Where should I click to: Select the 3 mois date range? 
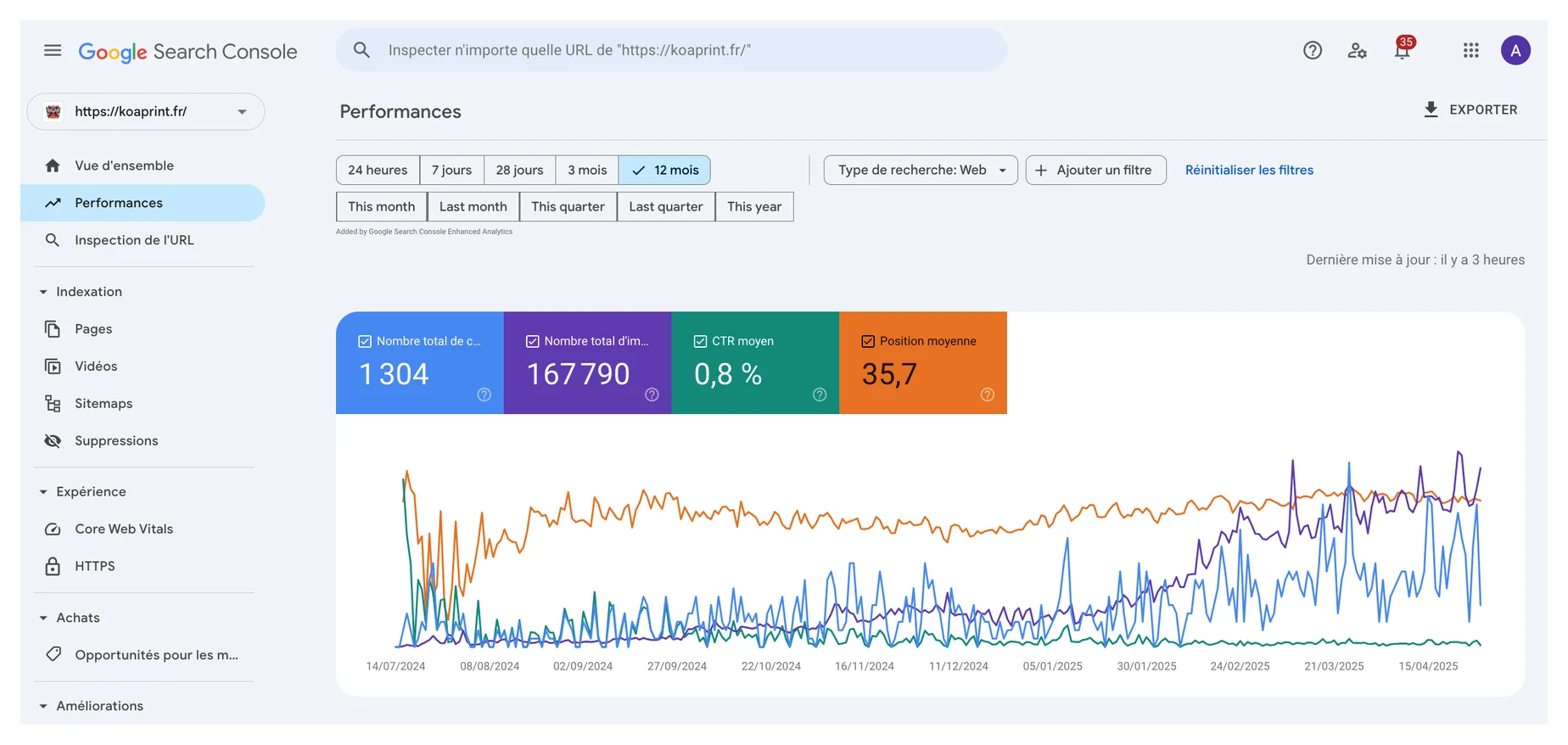tap(587, 170)
